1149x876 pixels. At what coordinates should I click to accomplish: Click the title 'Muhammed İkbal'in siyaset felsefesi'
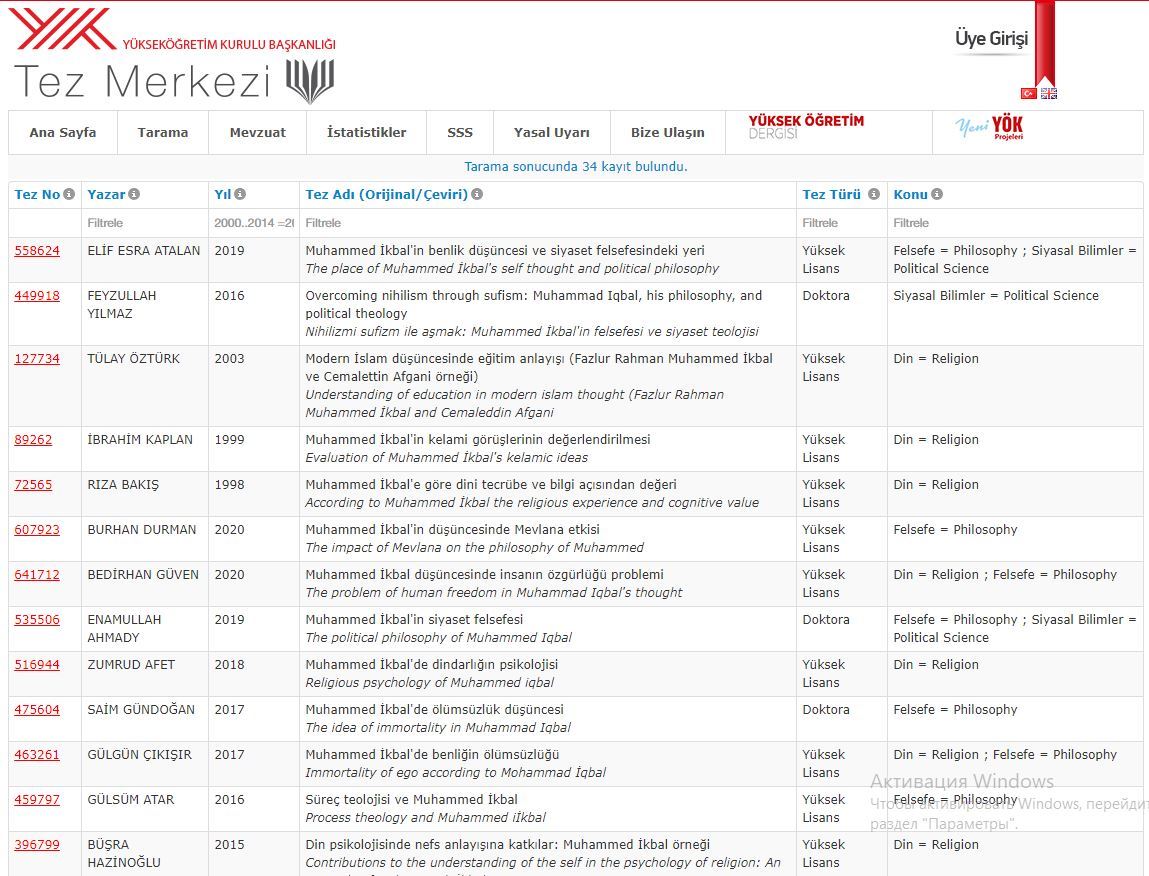click(414, 620)
